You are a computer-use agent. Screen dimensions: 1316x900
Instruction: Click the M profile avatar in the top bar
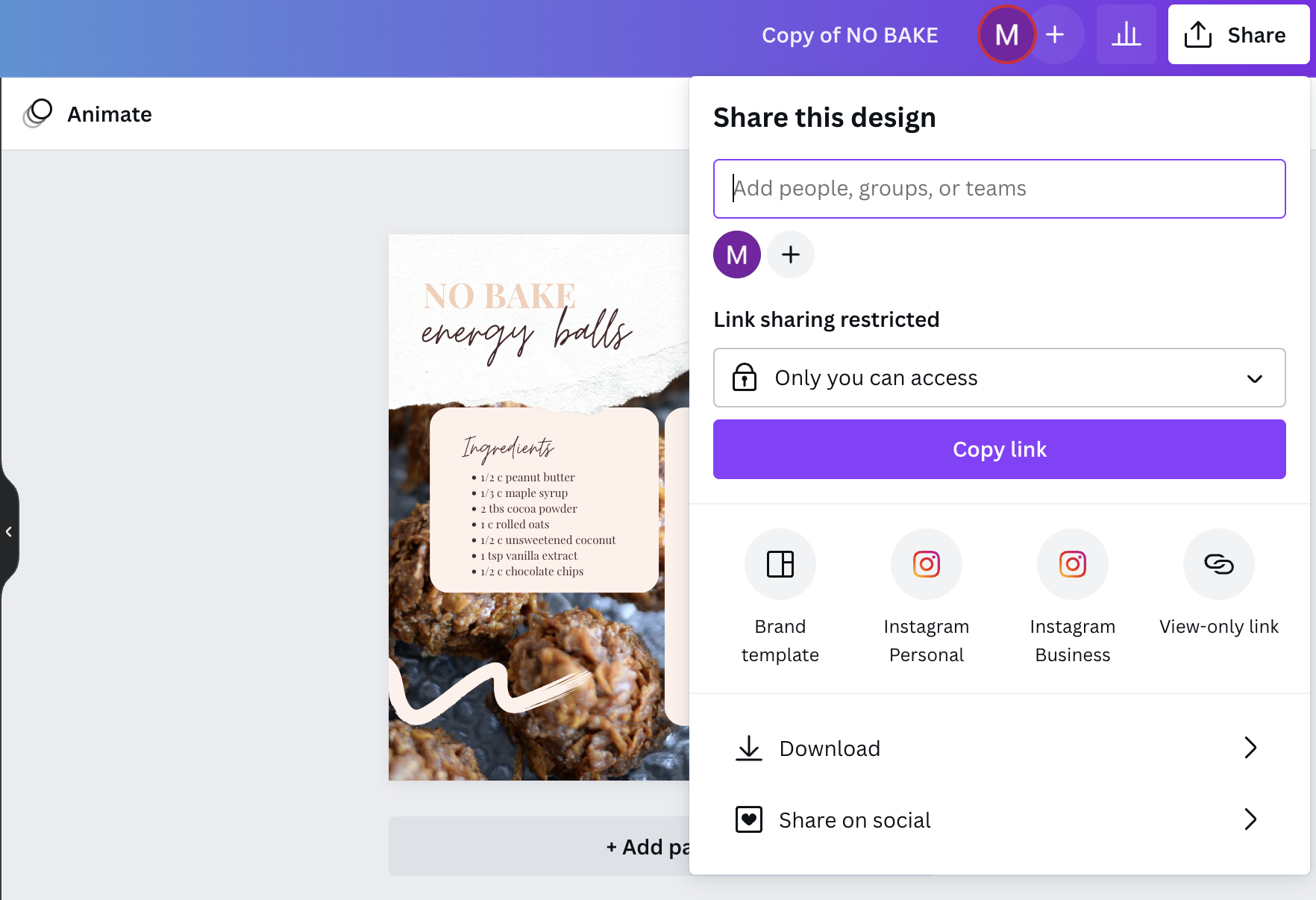click(x=1006, y=34)
